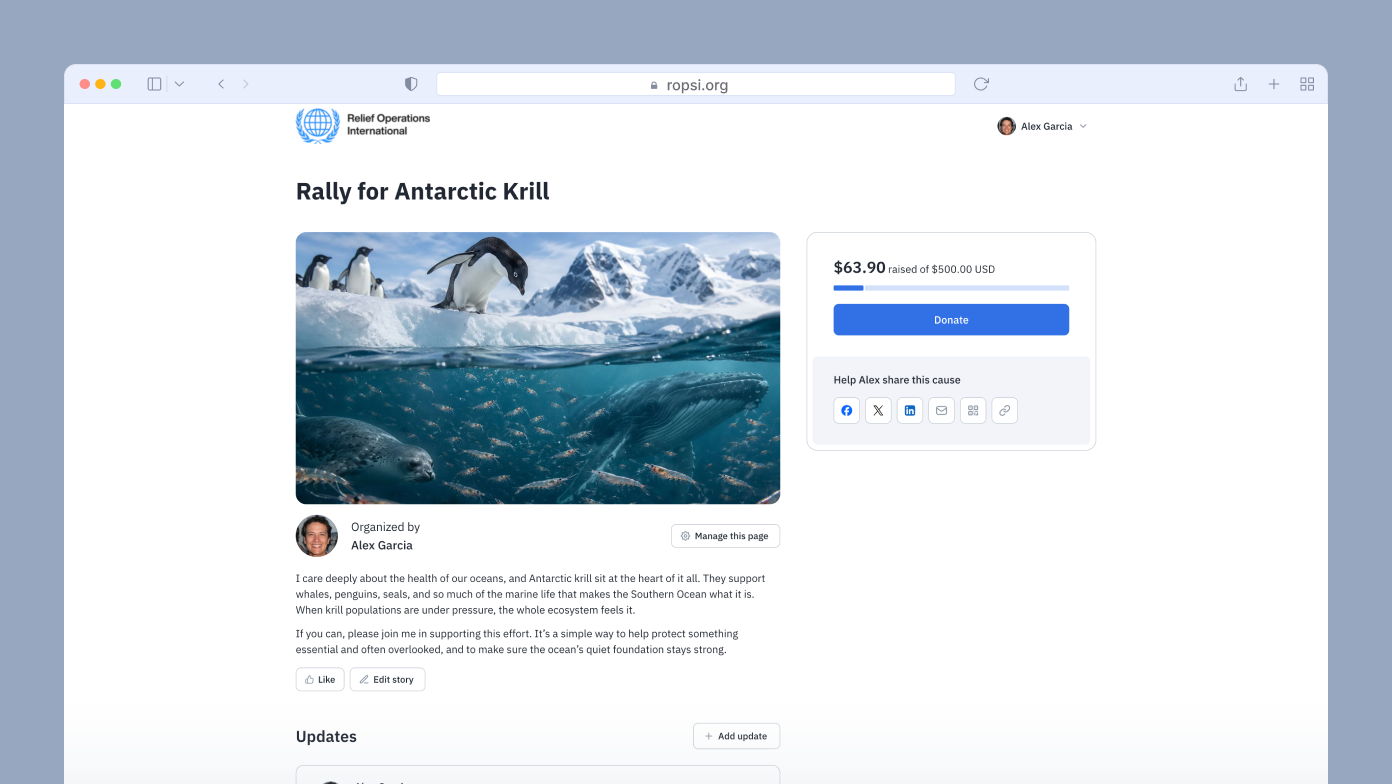Open the QR code share option
This screenshot has width=1392, height=784.
(973, 410)
